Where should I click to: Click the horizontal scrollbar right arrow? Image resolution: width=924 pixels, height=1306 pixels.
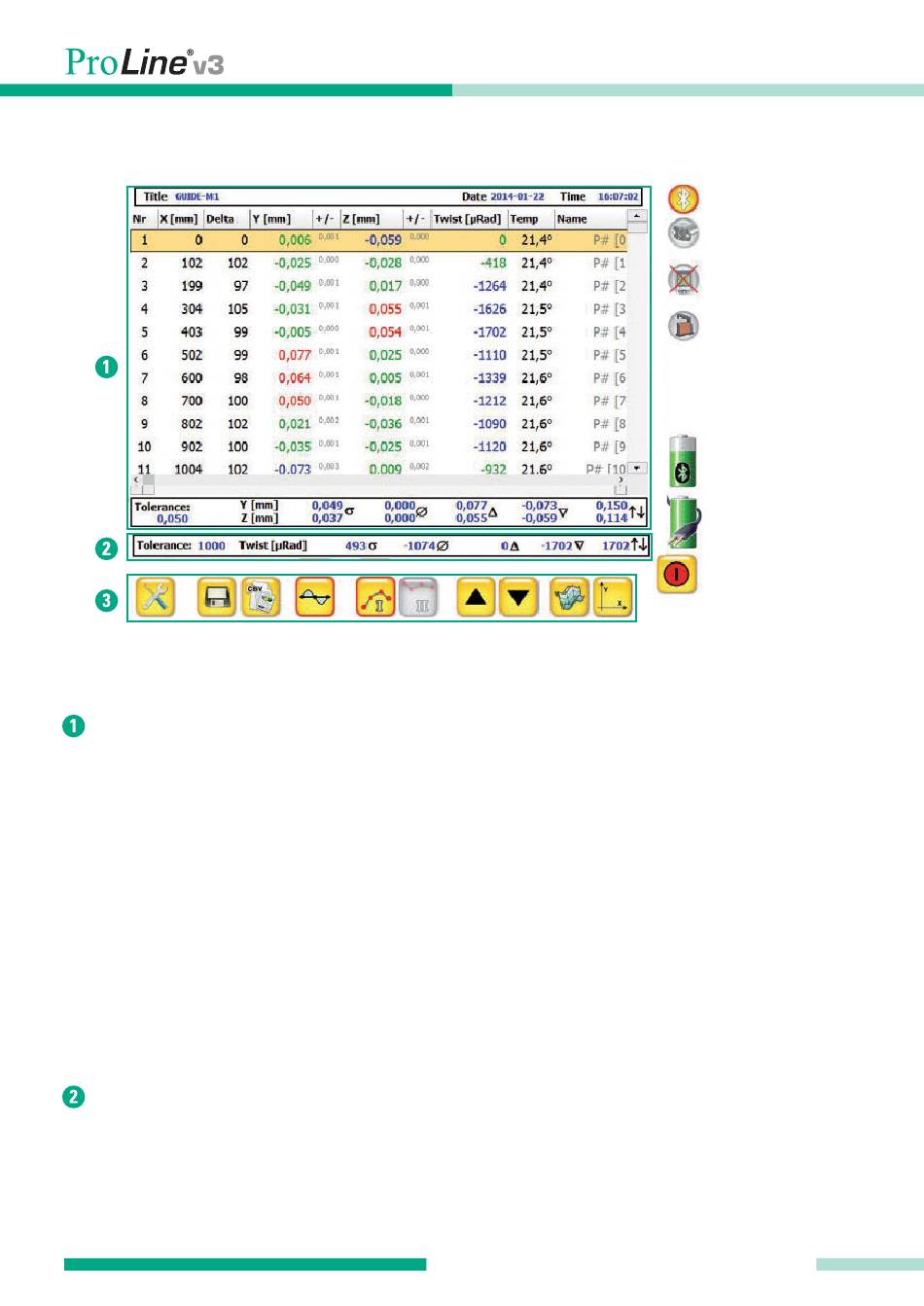[622, 479]
